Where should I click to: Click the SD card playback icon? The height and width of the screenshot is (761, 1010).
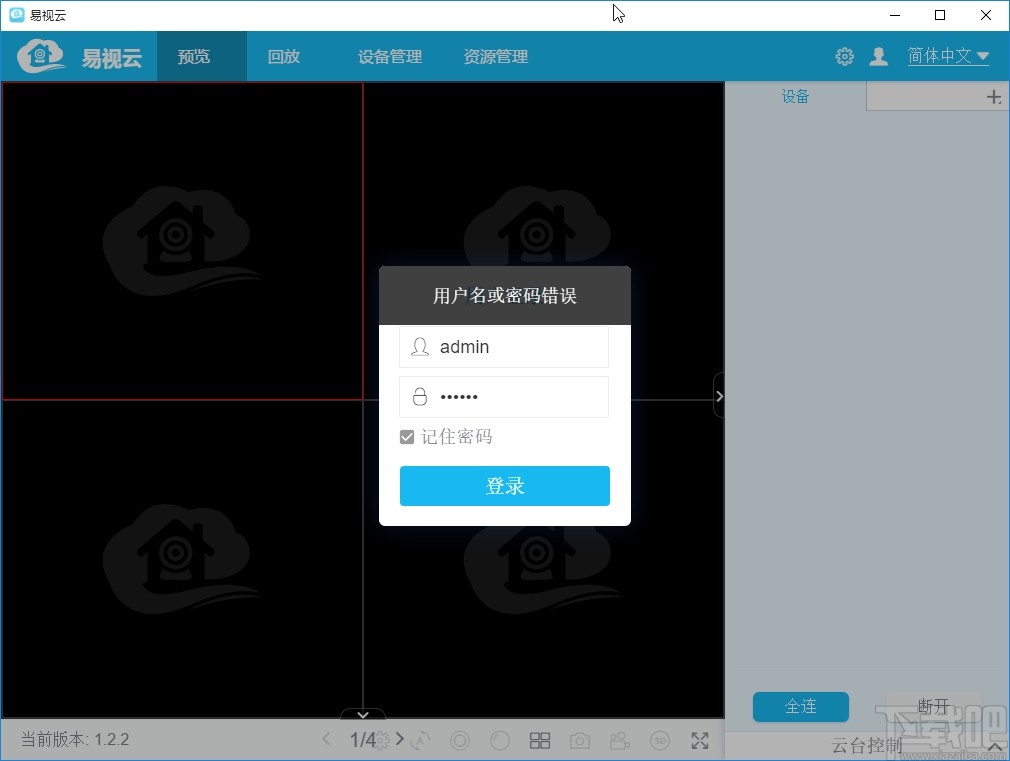point(660,740)
